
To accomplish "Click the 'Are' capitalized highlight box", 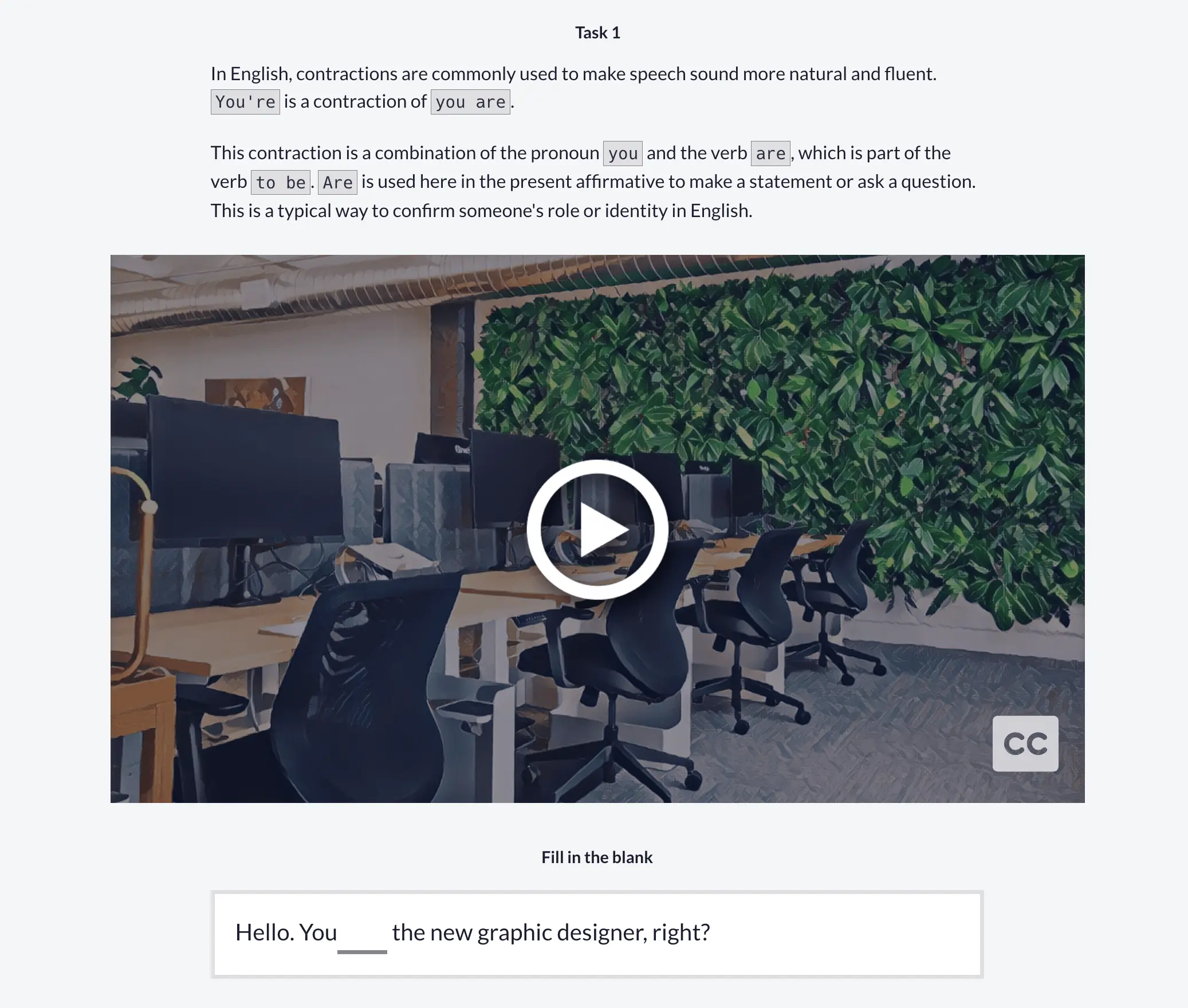I will [338, 181].
